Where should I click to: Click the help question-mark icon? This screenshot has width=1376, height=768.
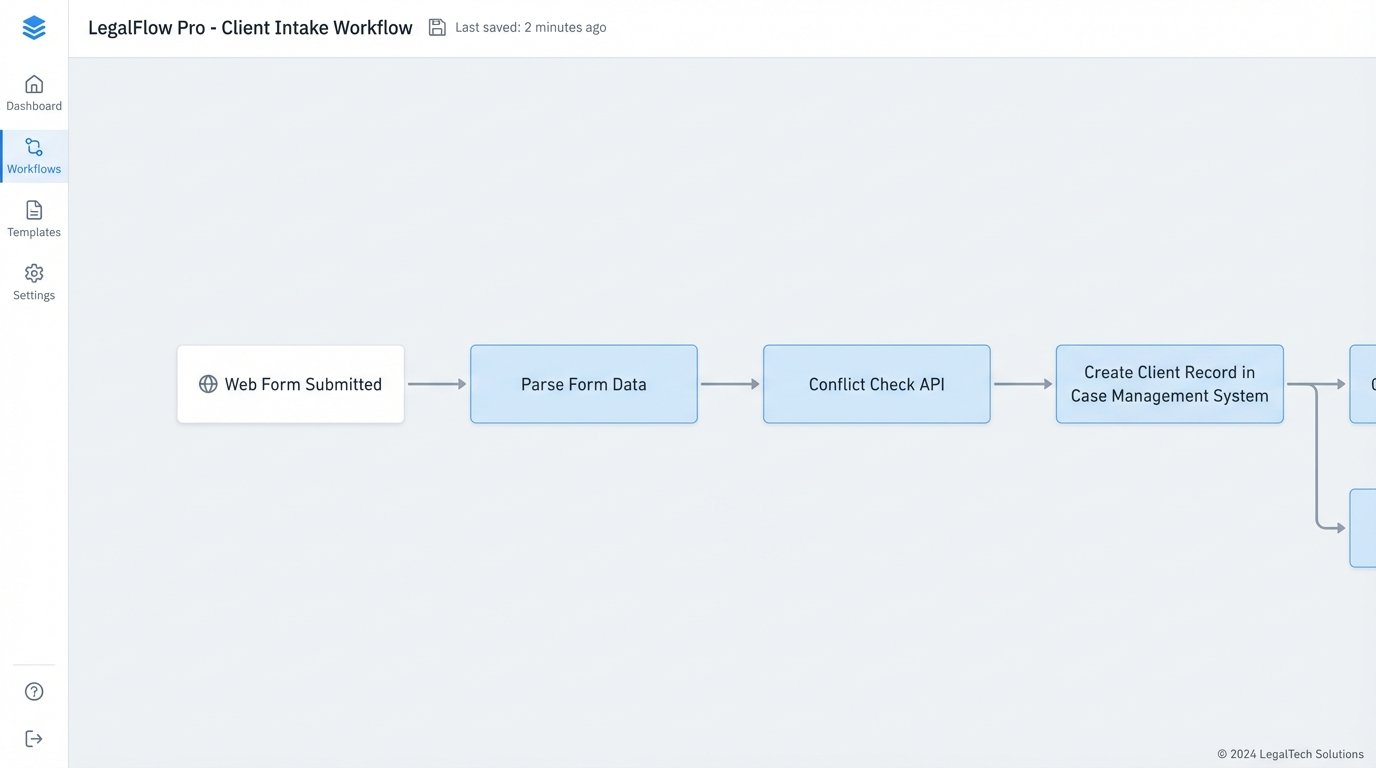coord(33,690)
